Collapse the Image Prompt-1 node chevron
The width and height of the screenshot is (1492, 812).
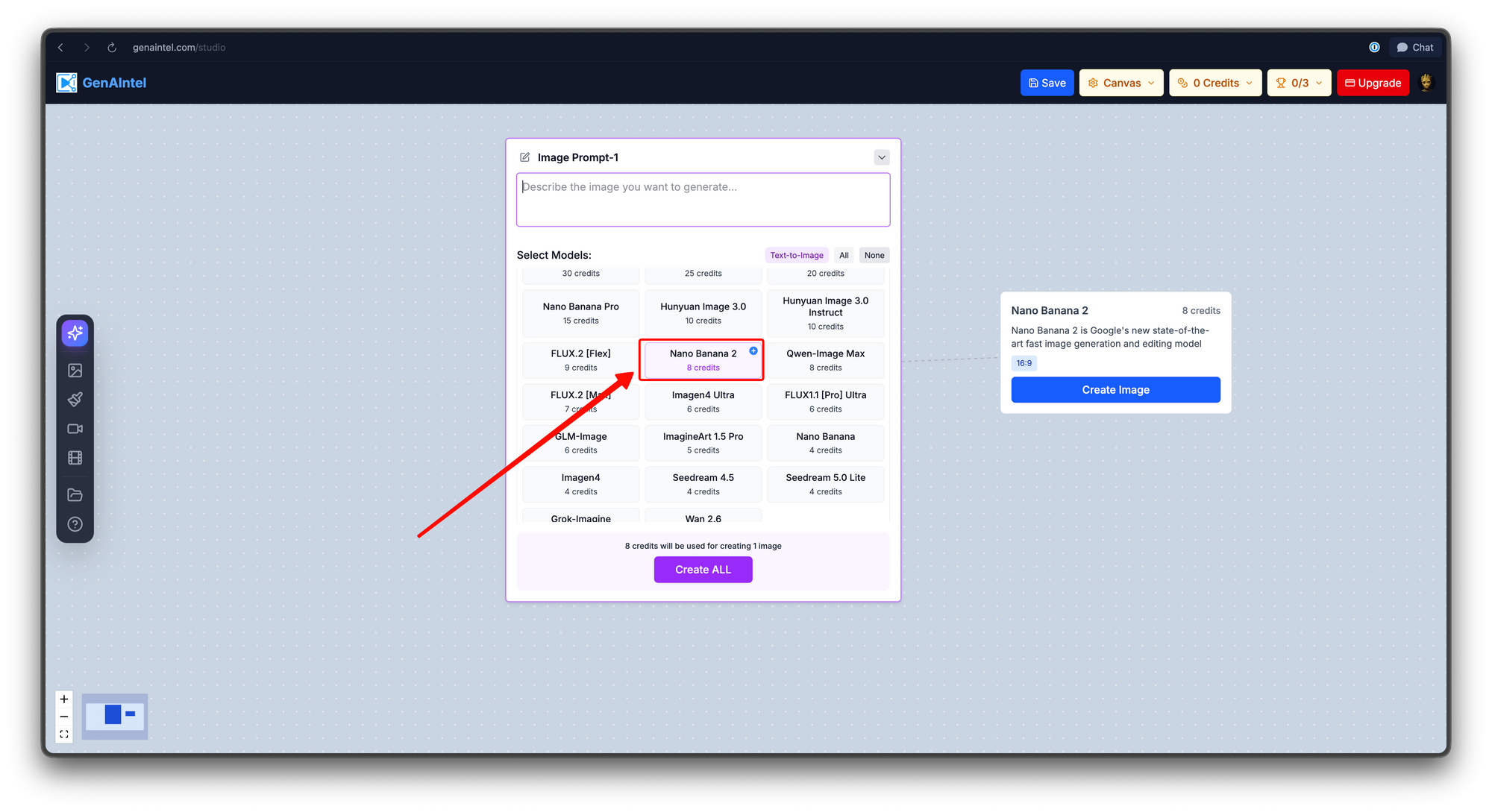pos(882,157)
